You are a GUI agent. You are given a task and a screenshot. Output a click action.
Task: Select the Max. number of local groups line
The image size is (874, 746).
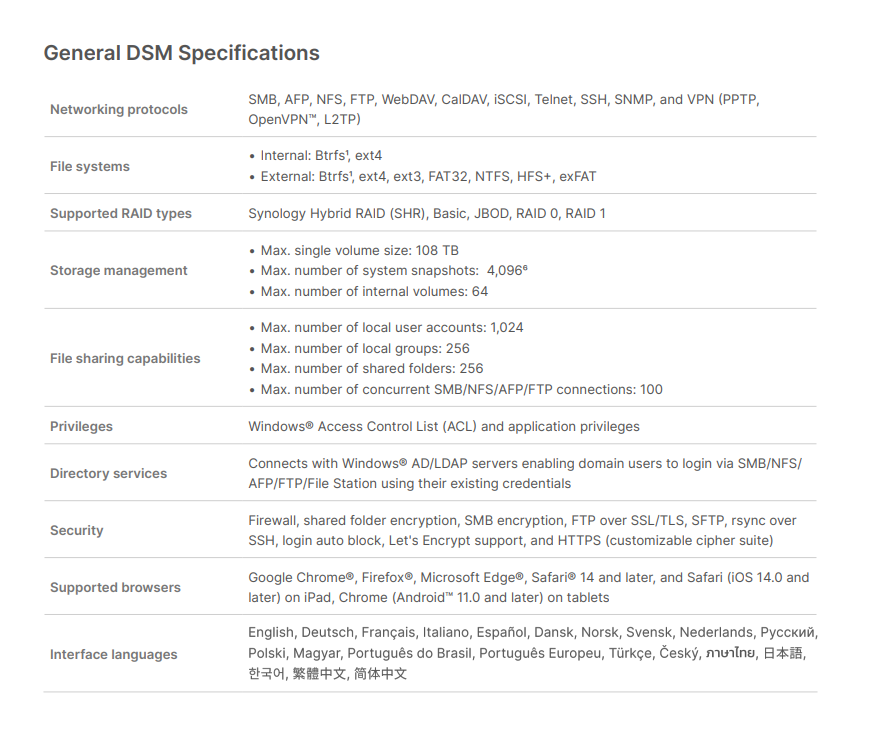click(x=365, y=348)
